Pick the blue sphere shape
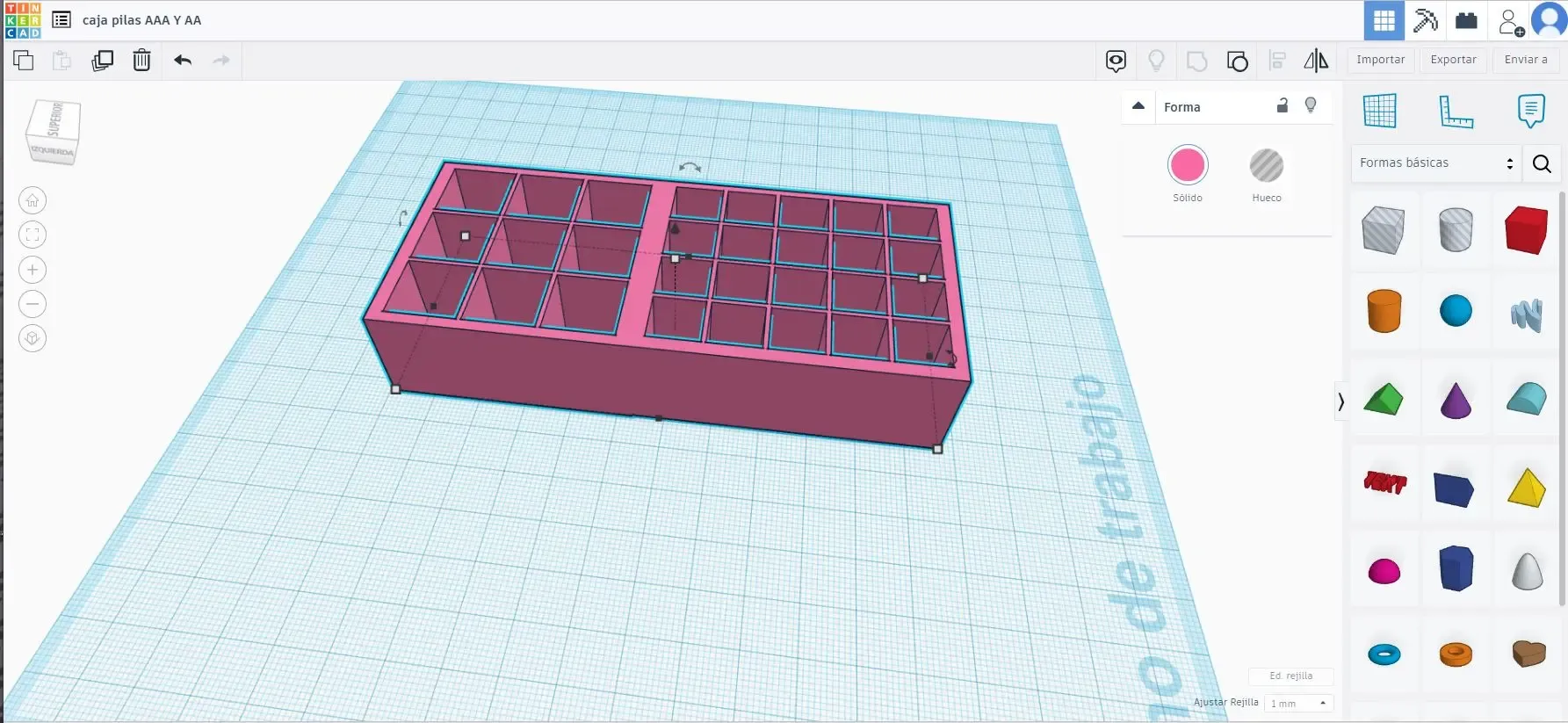1568x723 pixels. 1456,311
